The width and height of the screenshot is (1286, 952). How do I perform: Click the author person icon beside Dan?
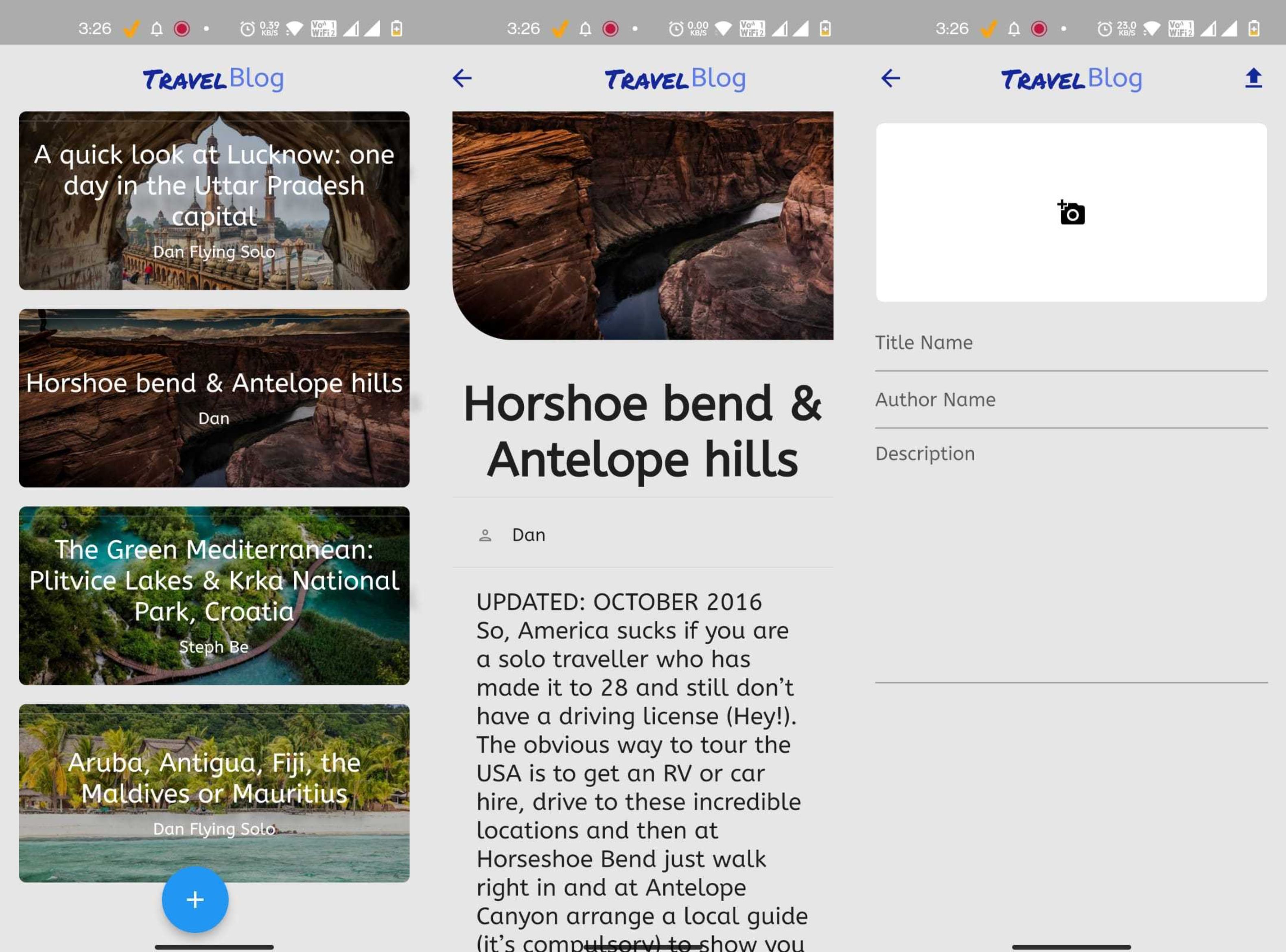(x=486, y=534)
